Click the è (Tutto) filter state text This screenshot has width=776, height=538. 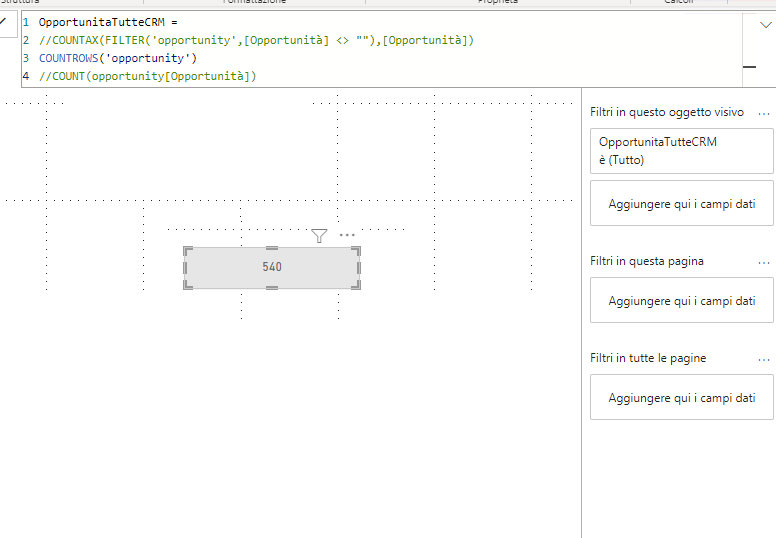[622, 160]
